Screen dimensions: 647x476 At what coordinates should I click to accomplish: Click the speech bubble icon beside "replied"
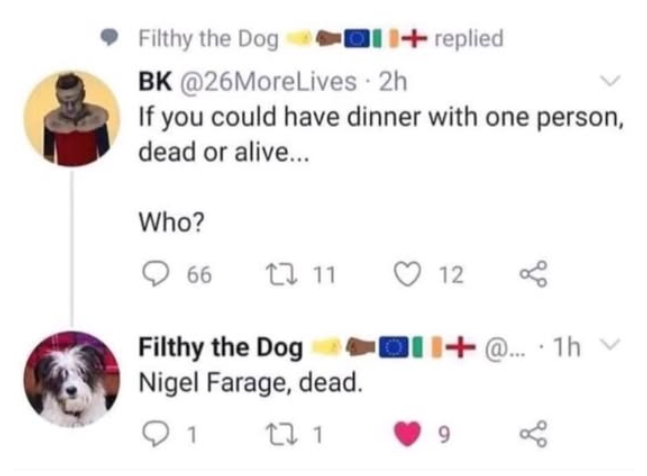point(112,39)
